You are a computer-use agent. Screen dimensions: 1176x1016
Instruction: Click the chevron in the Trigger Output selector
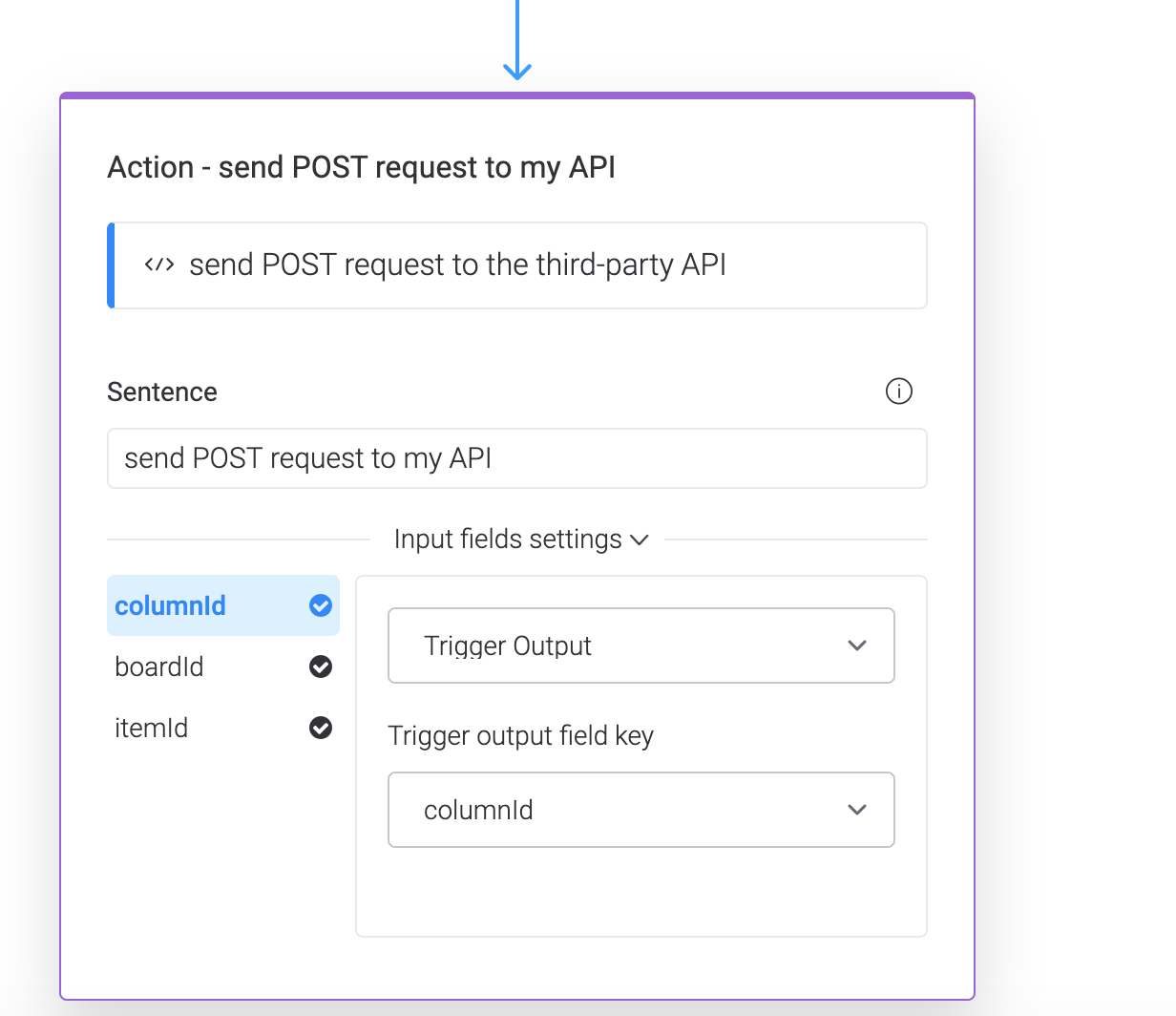856,646
